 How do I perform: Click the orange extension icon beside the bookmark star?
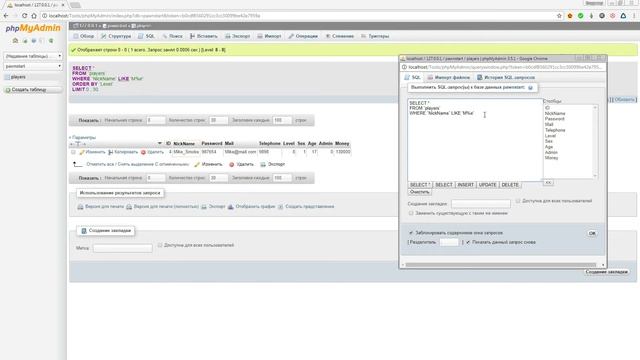tap(570, 16)
